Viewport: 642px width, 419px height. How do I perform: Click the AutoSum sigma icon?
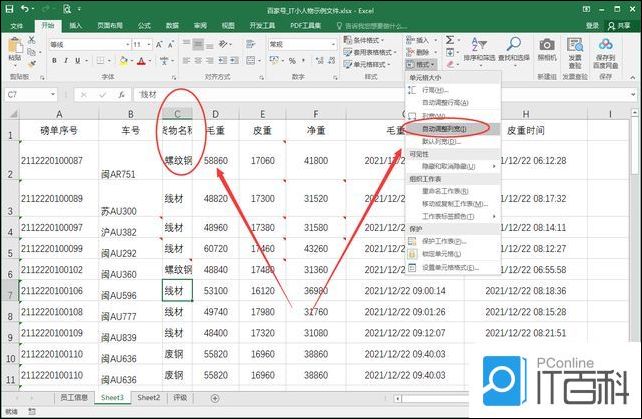click(450, 40)
